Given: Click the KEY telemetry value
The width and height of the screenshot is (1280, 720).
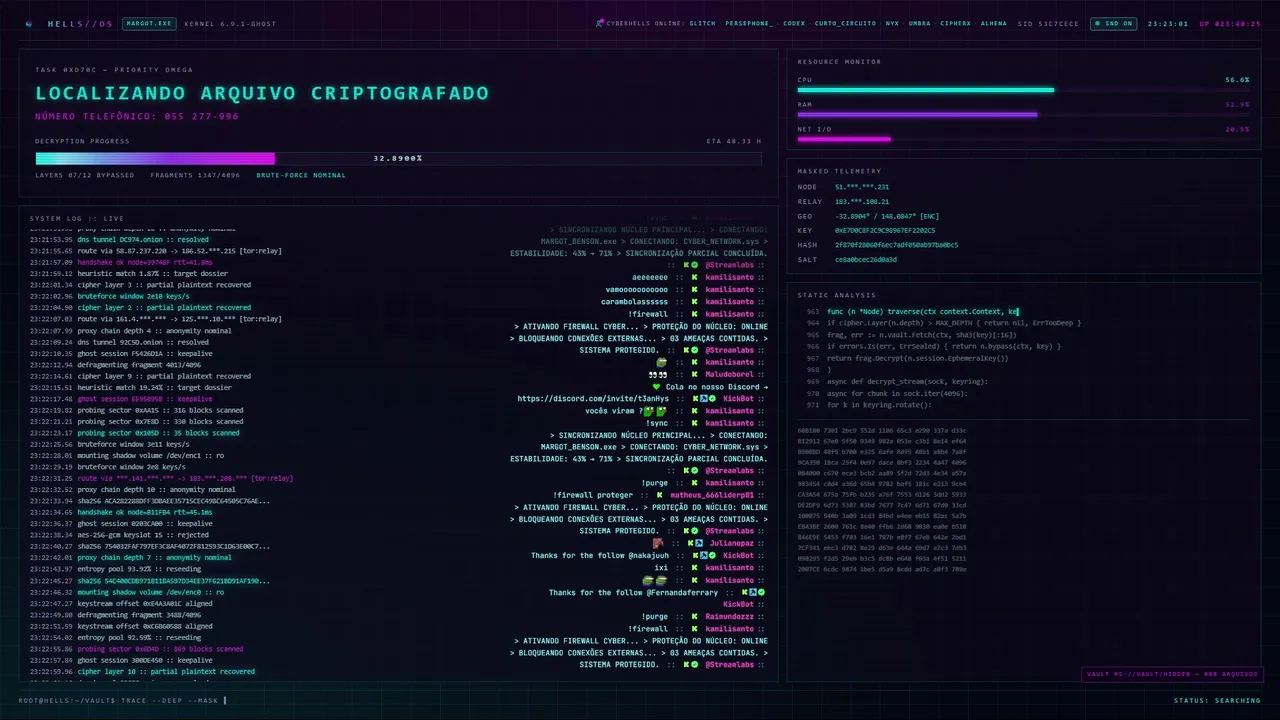Looking at the screenshot, I should click(x=884, y=230).
